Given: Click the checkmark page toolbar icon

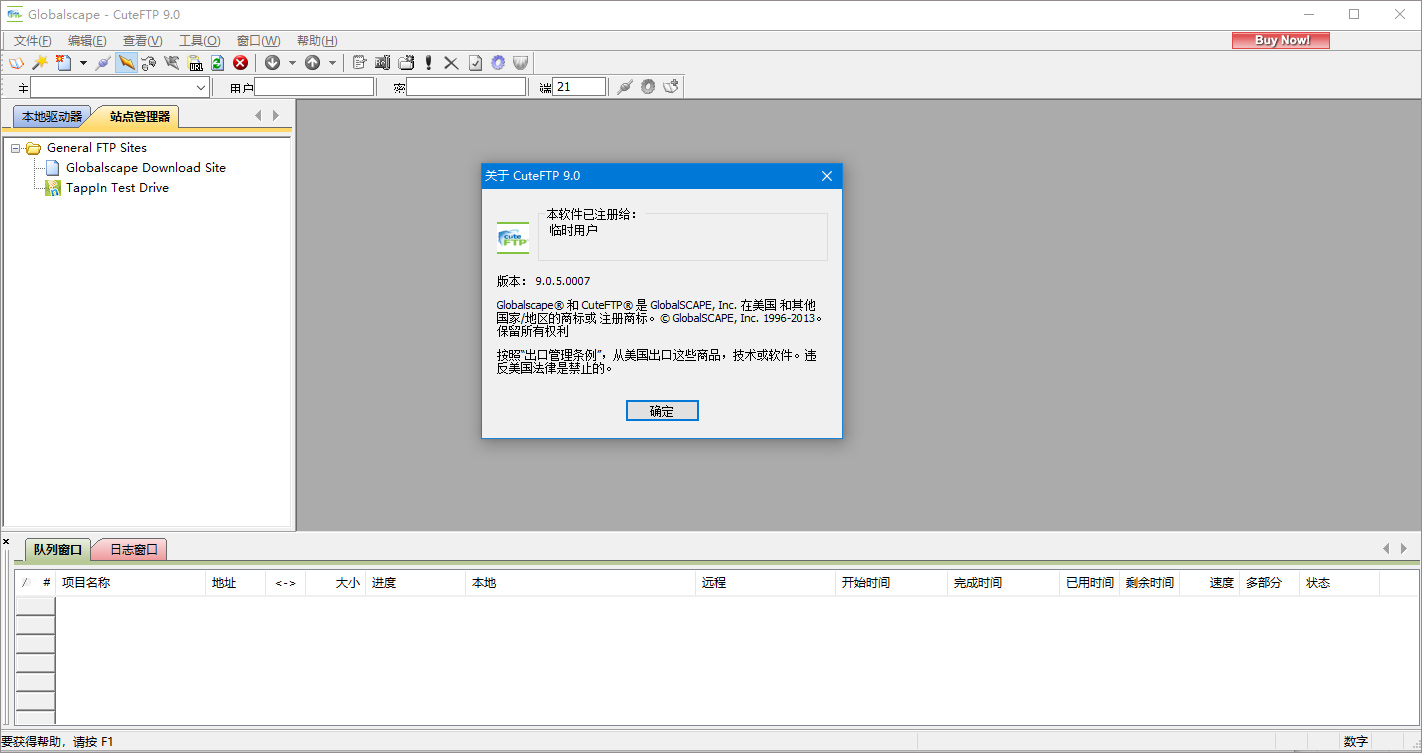Looking at the screenshot, I should point(475,63).
